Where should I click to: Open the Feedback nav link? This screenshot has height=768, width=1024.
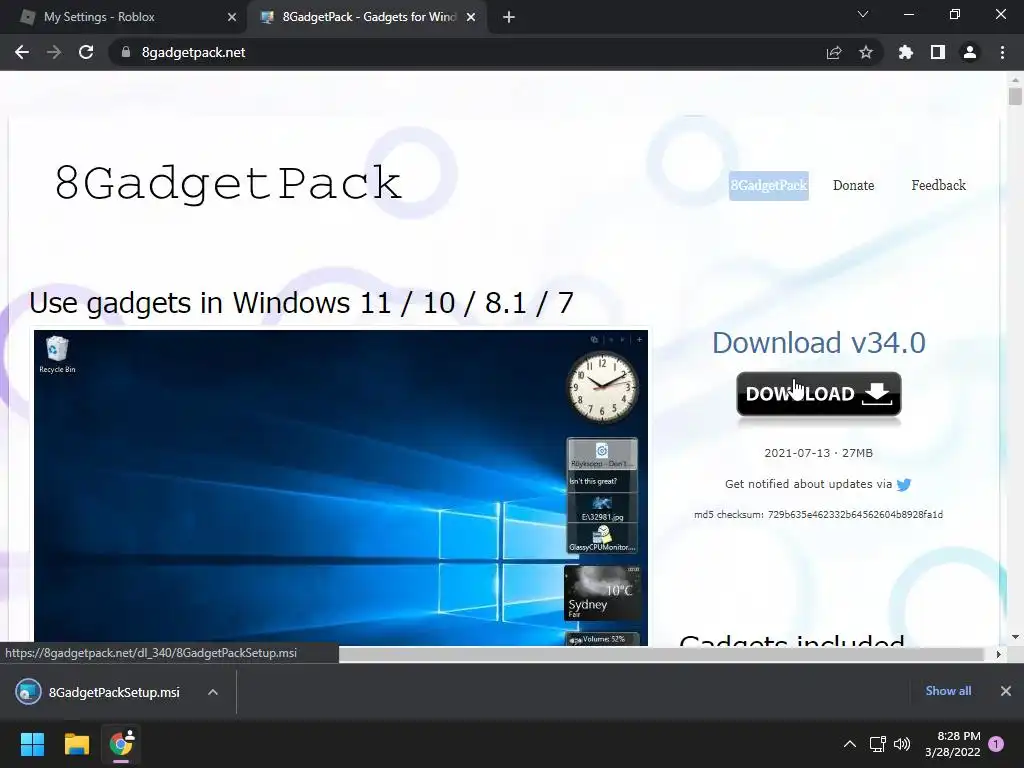pyautogui.click(x=938, y=185)
